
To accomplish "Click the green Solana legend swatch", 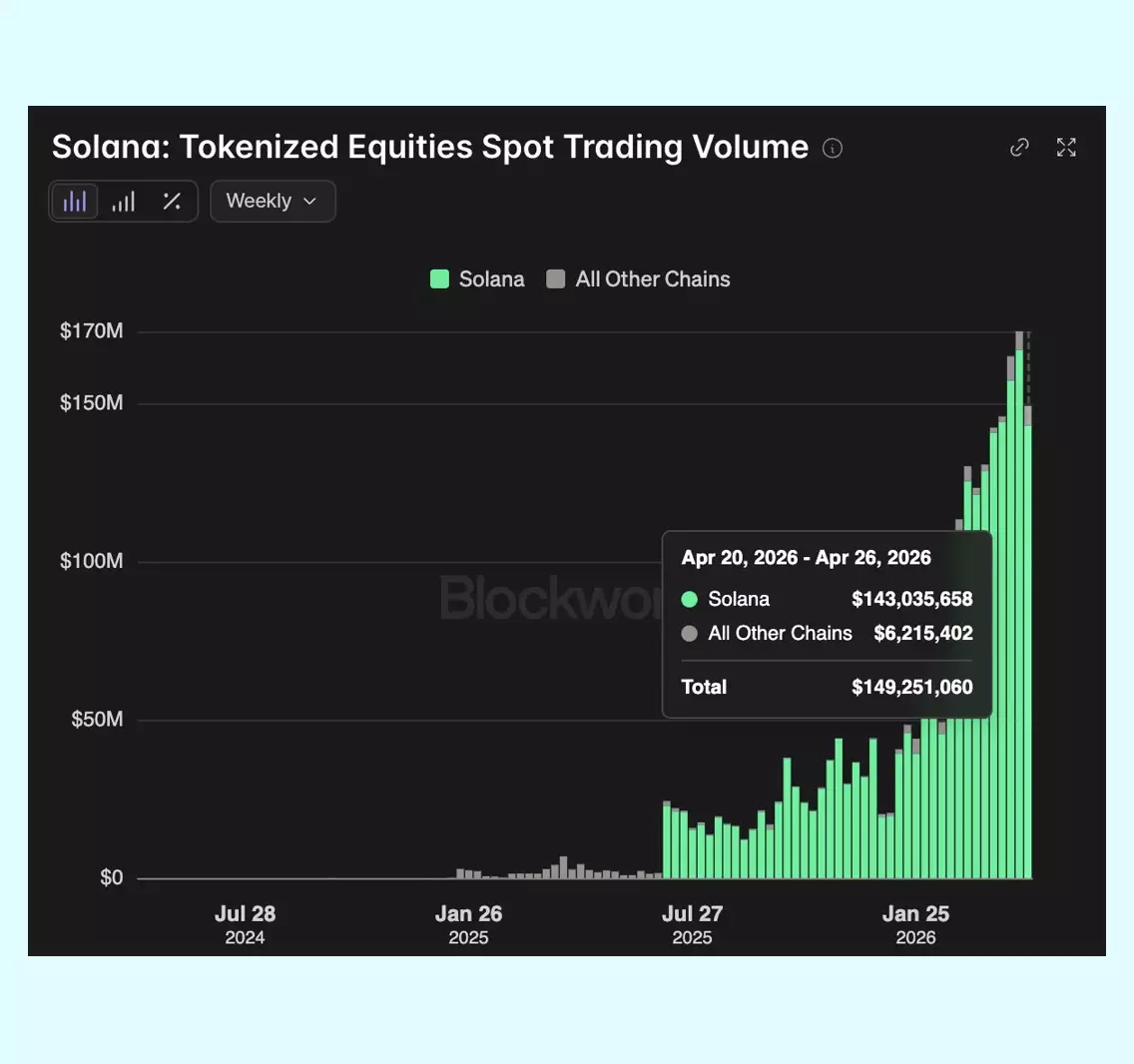I will pyautogui.click(x=439, y=279).
